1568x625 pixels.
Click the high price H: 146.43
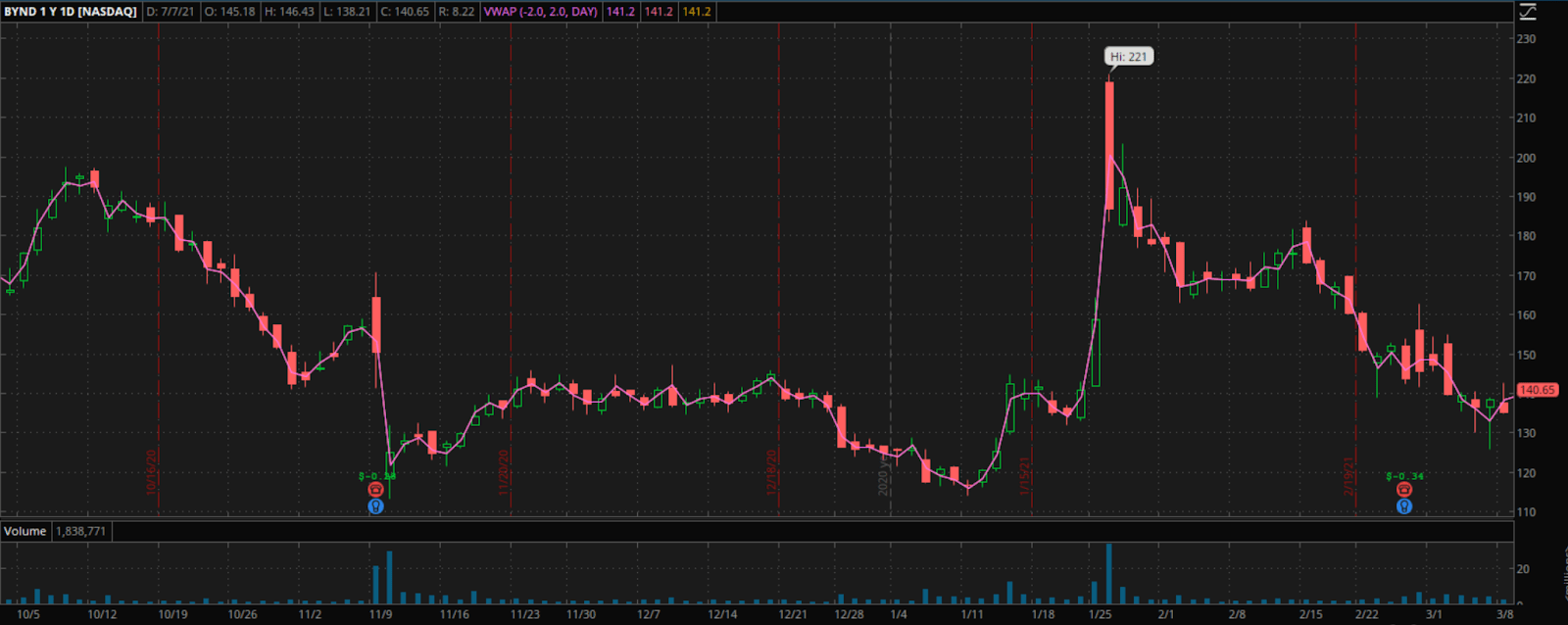pos(289,12)
